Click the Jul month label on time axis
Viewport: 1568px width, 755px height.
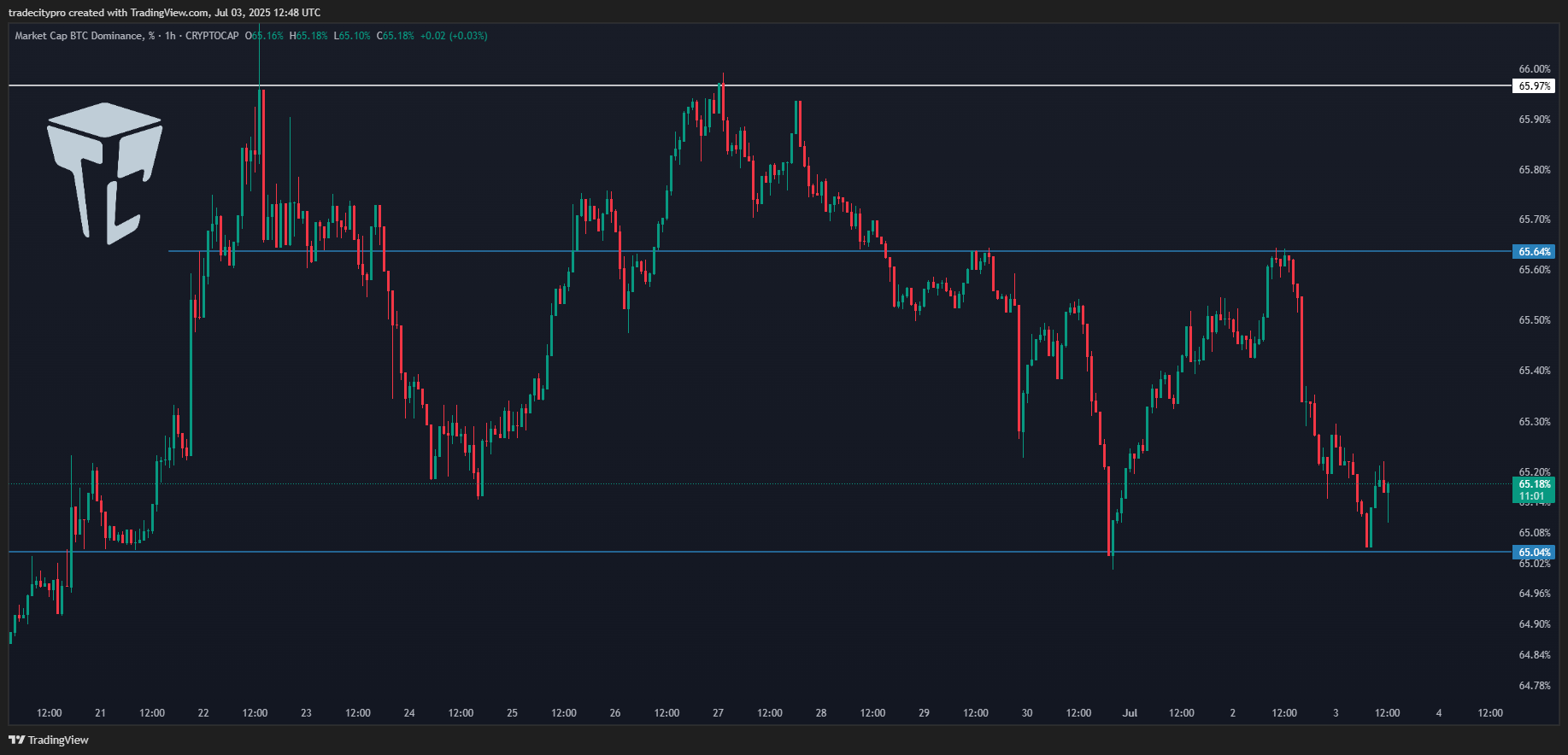click(1130, 713)
